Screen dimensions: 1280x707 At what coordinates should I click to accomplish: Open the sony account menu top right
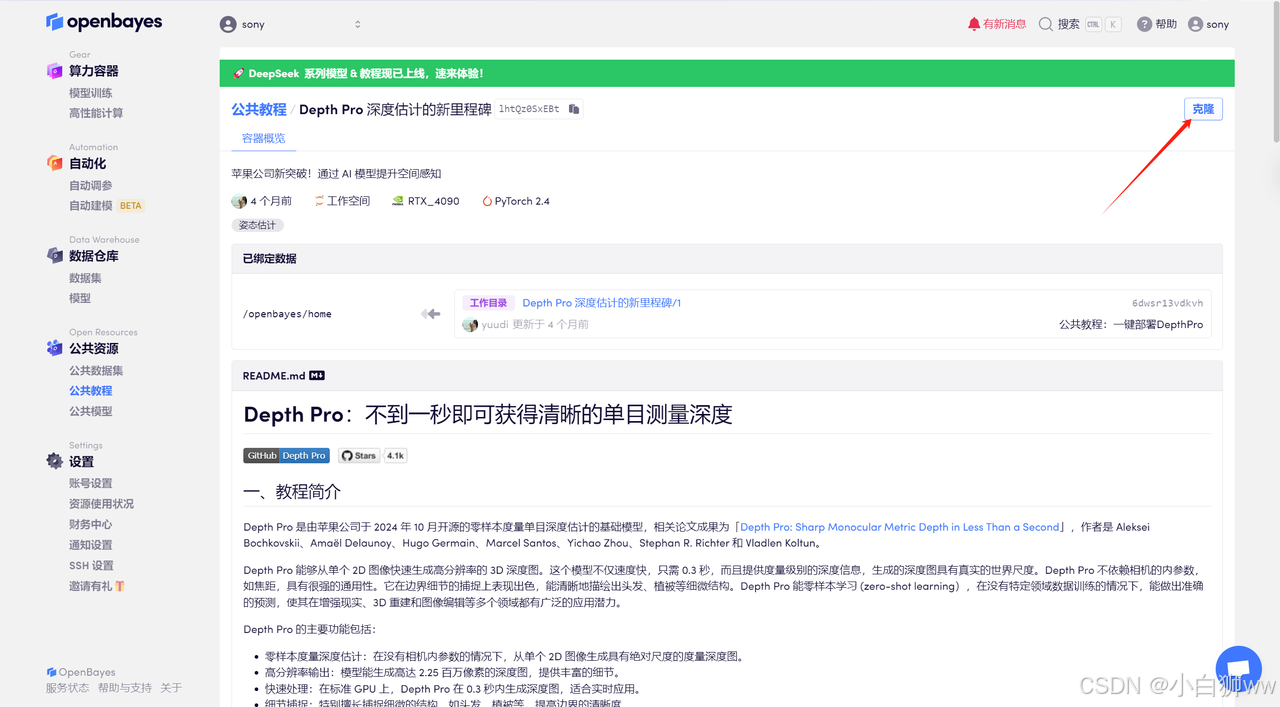pyautogui.click(x=1208, y=23)
